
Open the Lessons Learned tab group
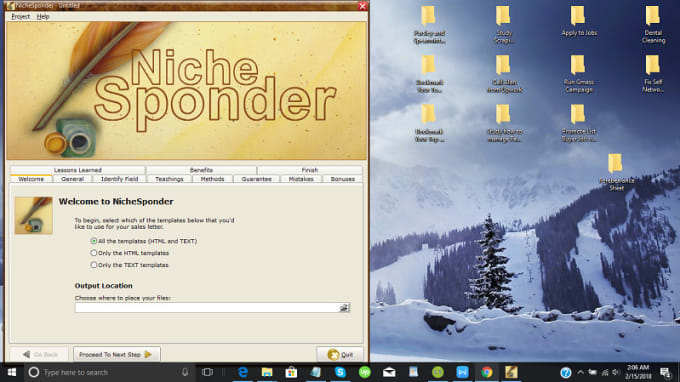tap(78, 170)
